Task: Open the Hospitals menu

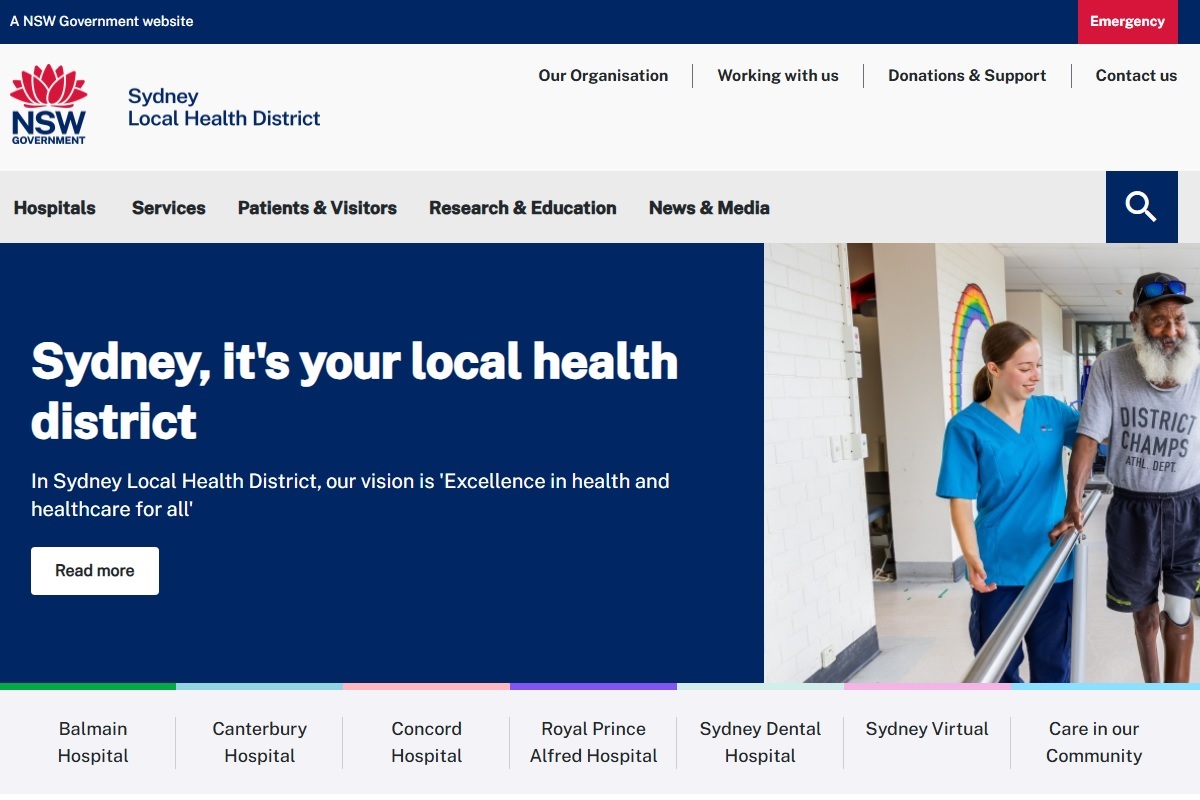Action: 55,208
